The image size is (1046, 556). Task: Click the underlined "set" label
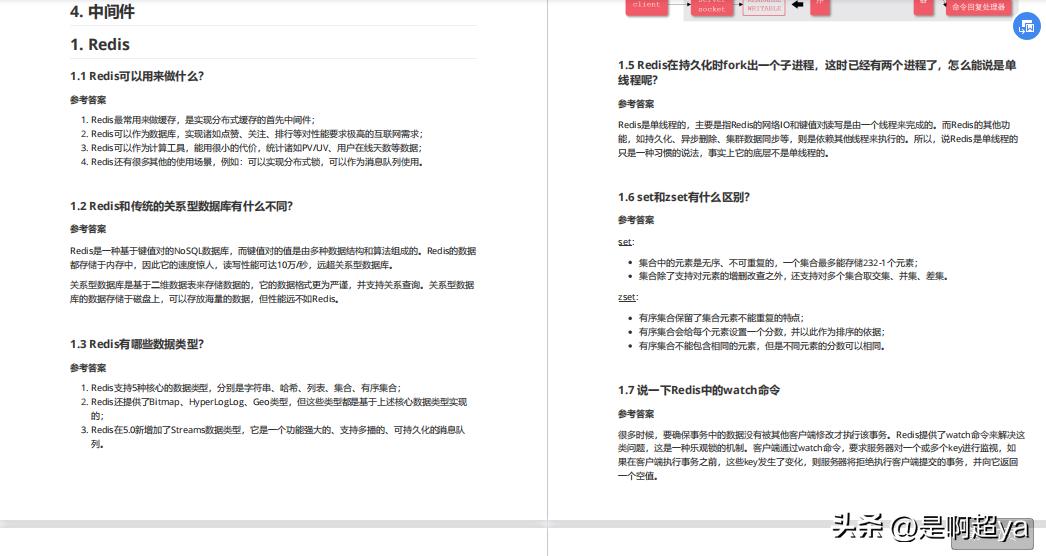click(625, 242)
